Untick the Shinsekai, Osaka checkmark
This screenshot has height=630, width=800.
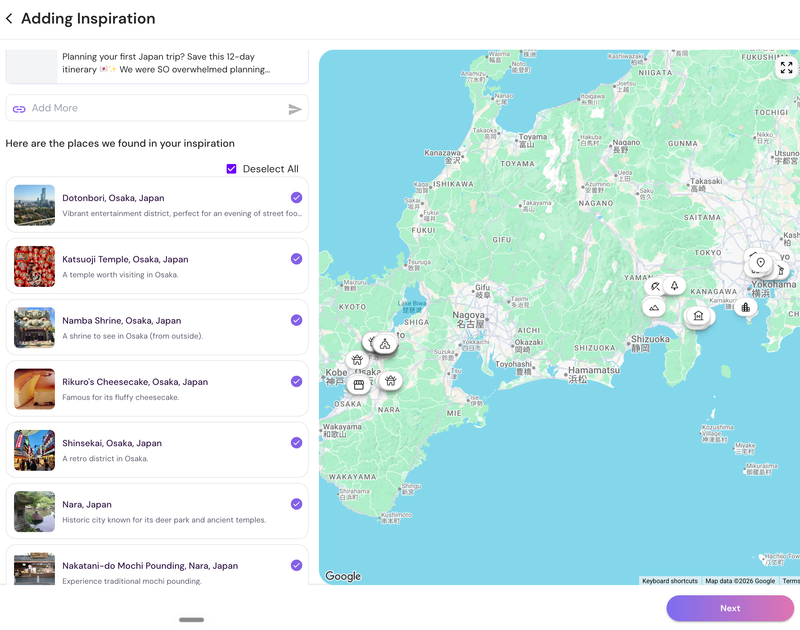pyautogui.click(x=296, y=442)
